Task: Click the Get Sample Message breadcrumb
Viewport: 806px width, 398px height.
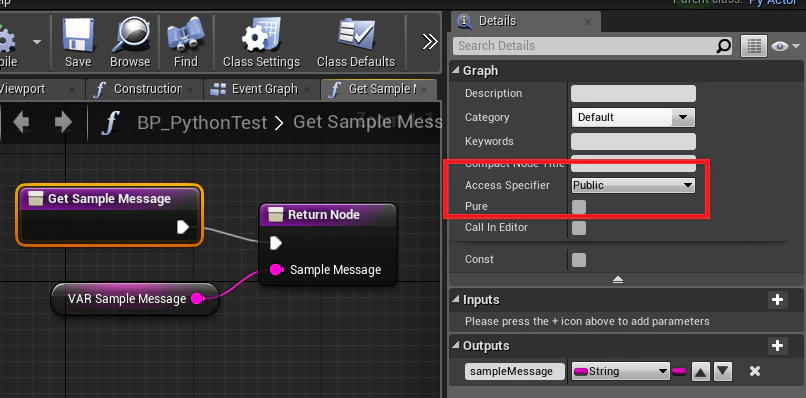Action: [x=367, y=122]
